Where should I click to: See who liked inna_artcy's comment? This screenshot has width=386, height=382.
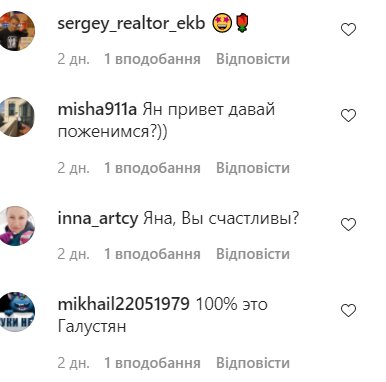coord(152,254)
